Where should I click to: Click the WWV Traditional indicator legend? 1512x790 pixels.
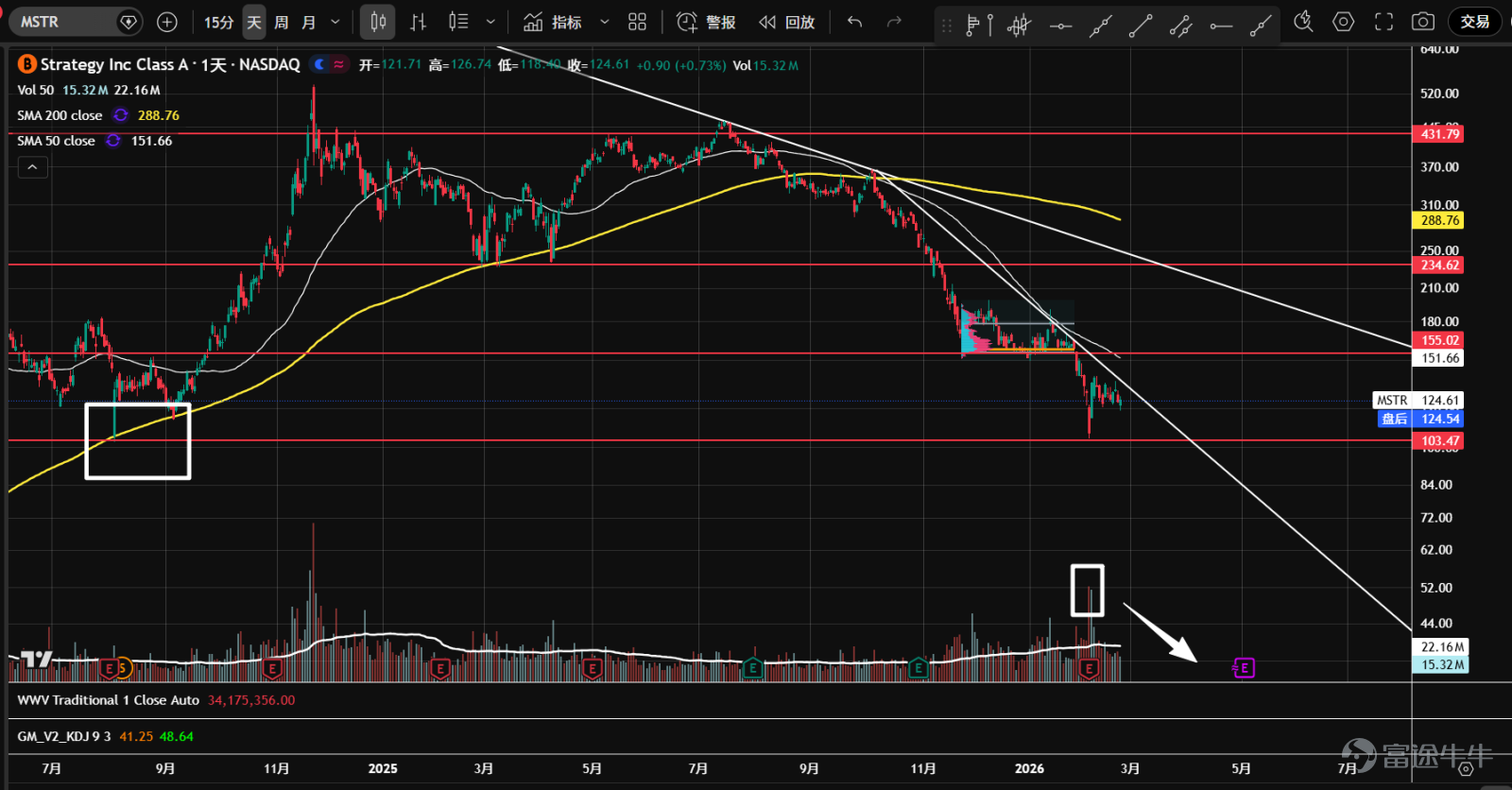(x=108, y=700)
